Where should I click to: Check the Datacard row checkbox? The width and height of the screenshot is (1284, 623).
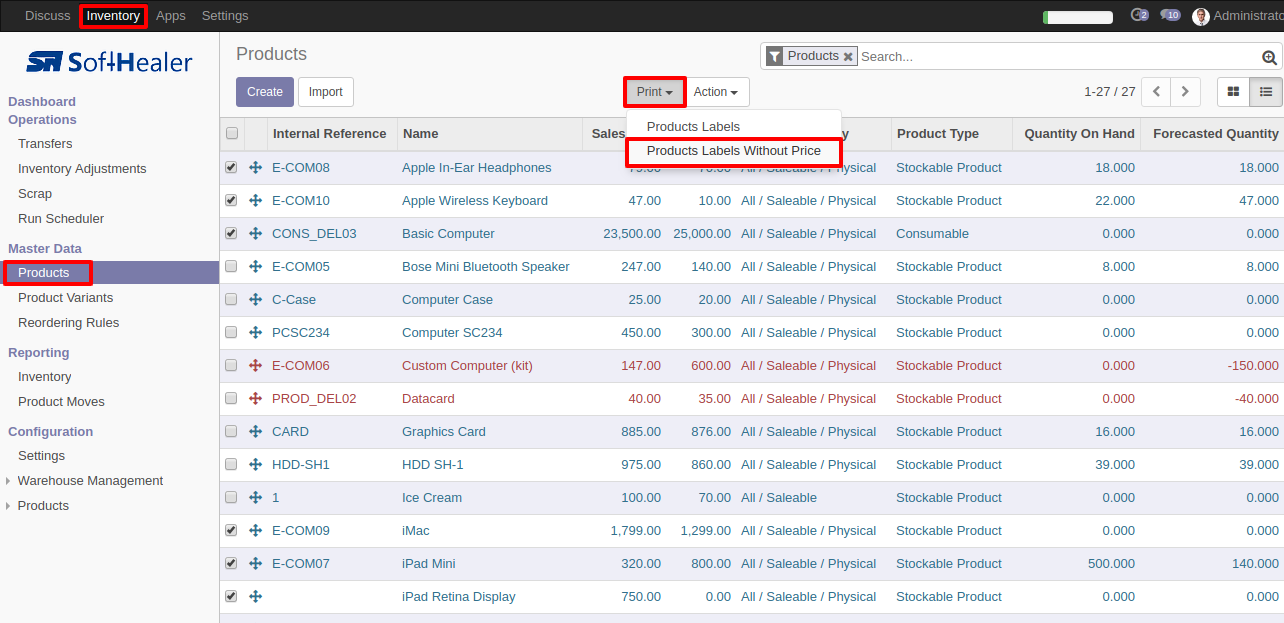pyautogui.click(x=232, y=399)
